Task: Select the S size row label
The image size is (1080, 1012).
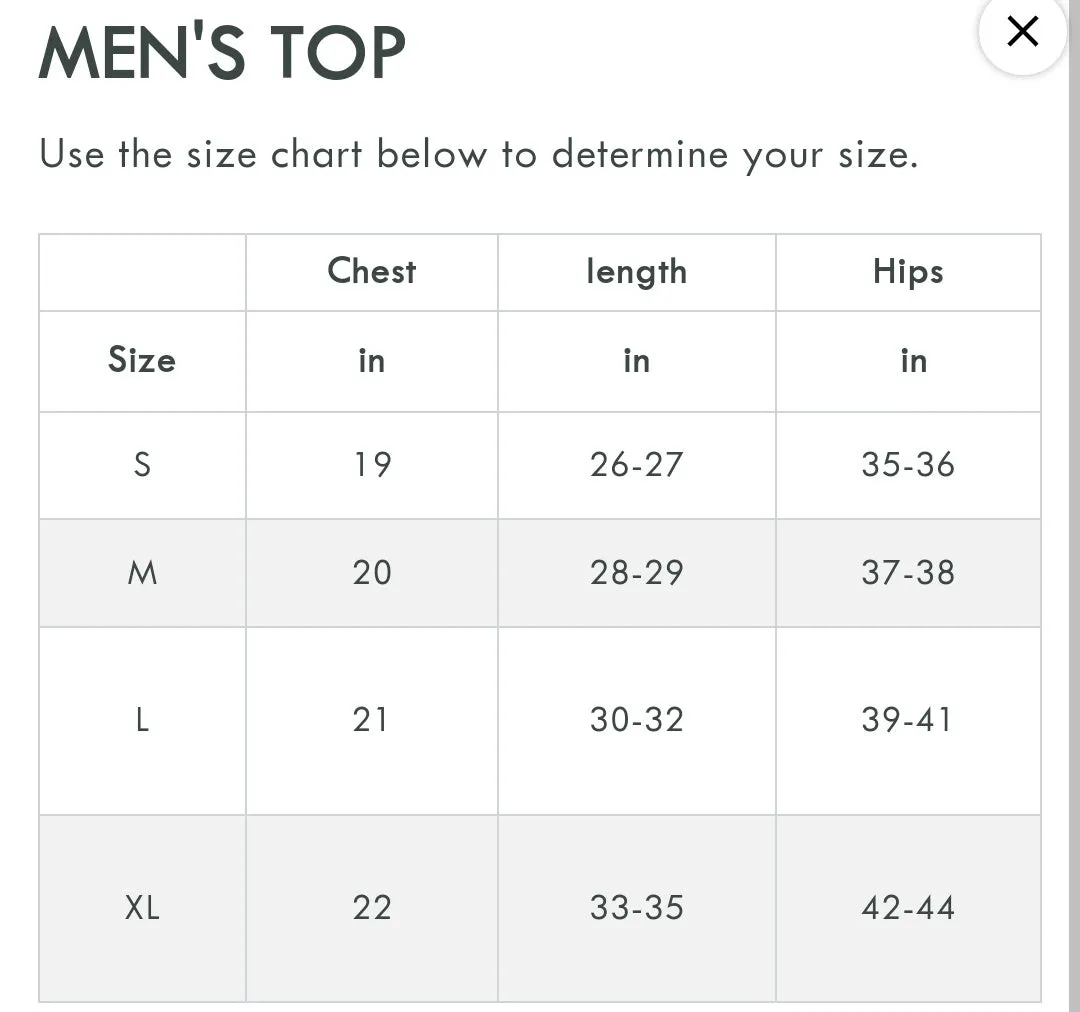Action: (142, 464)
